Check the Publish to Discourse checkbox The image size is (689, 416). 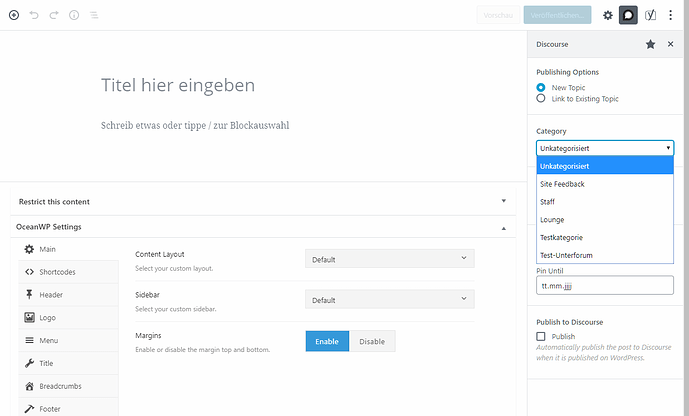(x=541, y=336)
